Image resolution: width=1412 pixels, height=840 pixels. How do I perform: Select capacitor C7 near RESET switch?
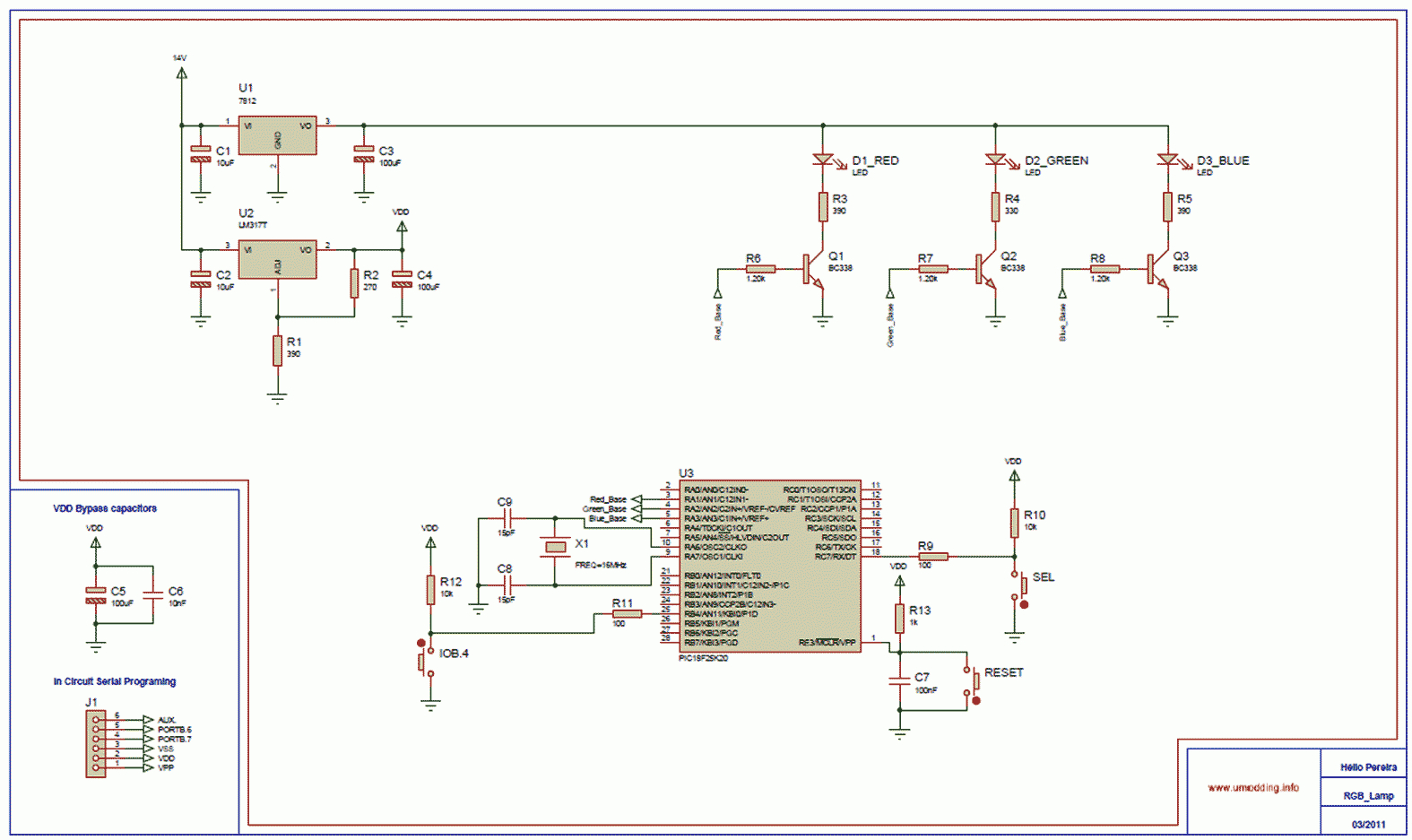click(x=899, y=681)
